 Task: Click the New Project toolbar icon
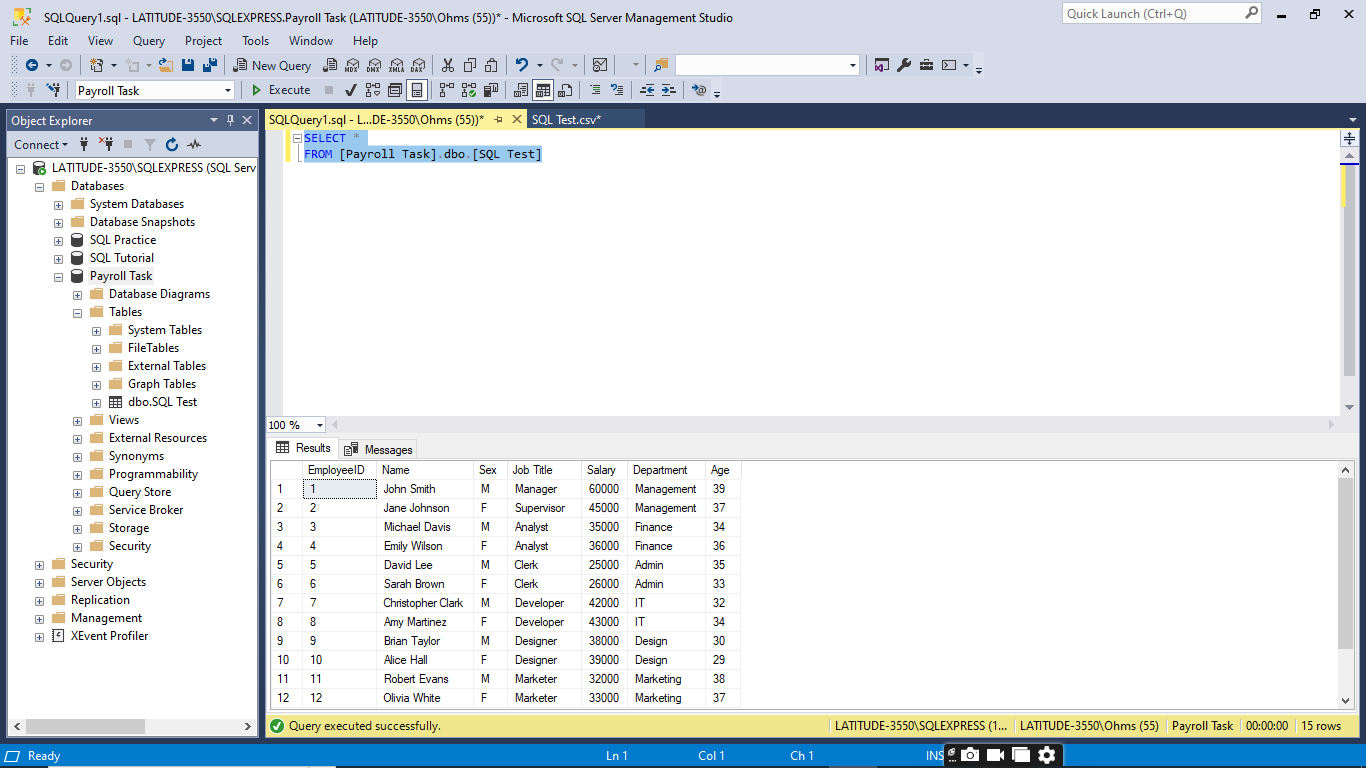(96, 65)
